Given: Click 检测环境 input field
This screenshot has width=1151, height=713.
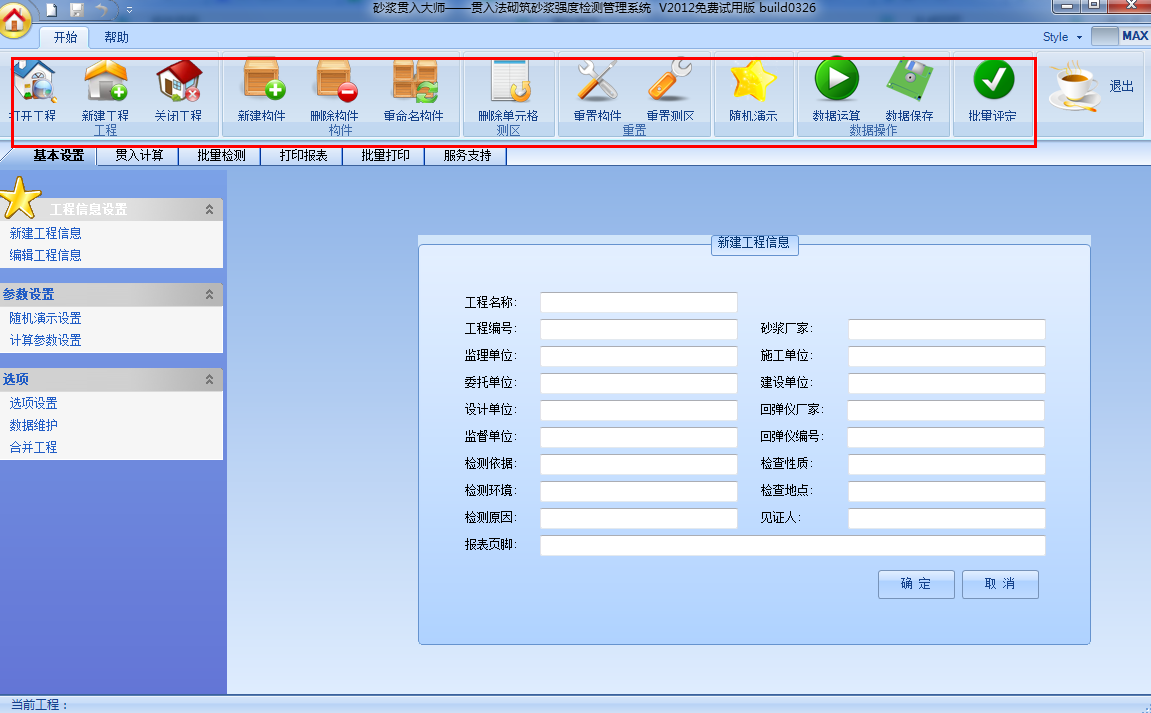Looking at the screenshot, I should click(639, 491).
